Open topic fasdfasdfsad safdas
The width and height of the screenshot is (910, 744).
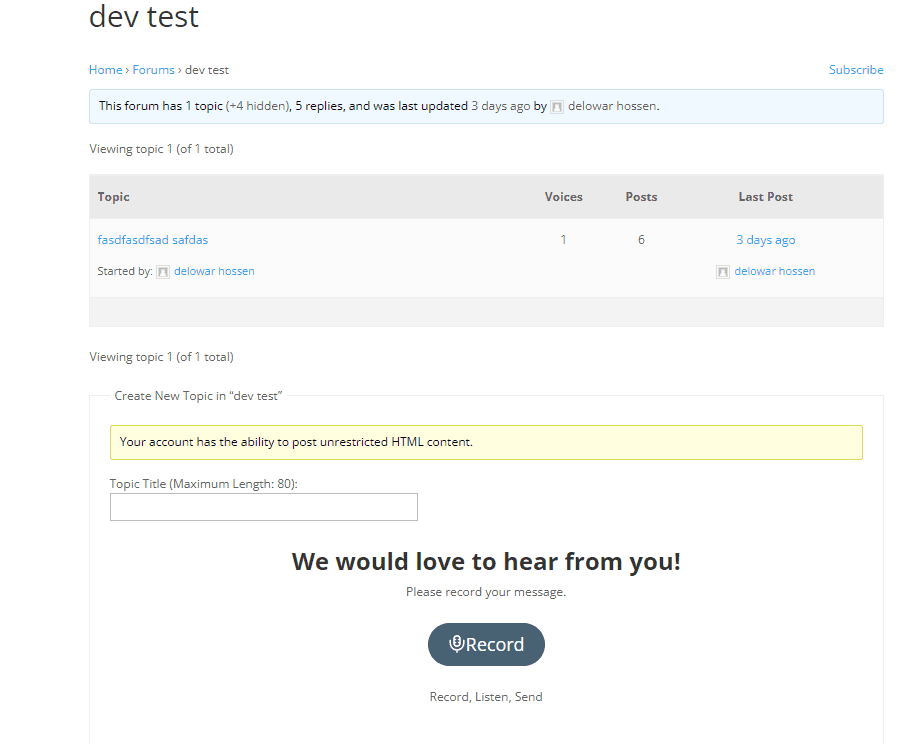(x=153, y=240)
